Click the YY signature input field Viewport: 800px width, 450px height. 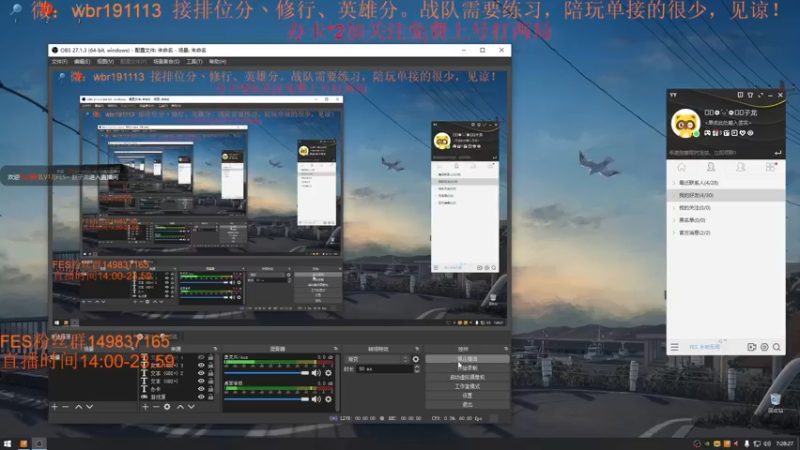click(x=728, y=123)
